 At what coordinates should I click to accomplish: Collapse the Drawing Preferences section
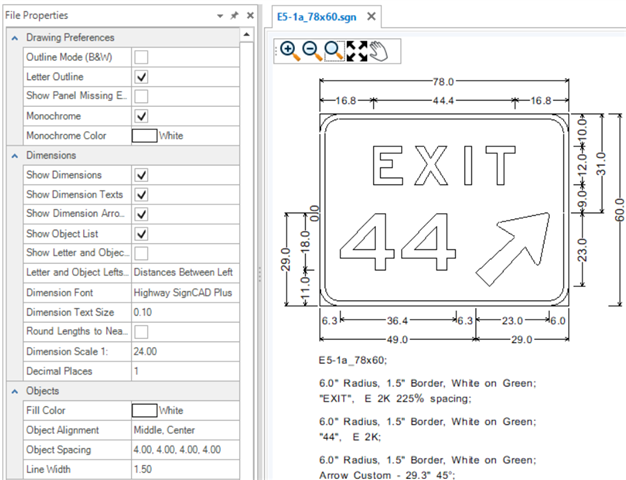(14, 38)
